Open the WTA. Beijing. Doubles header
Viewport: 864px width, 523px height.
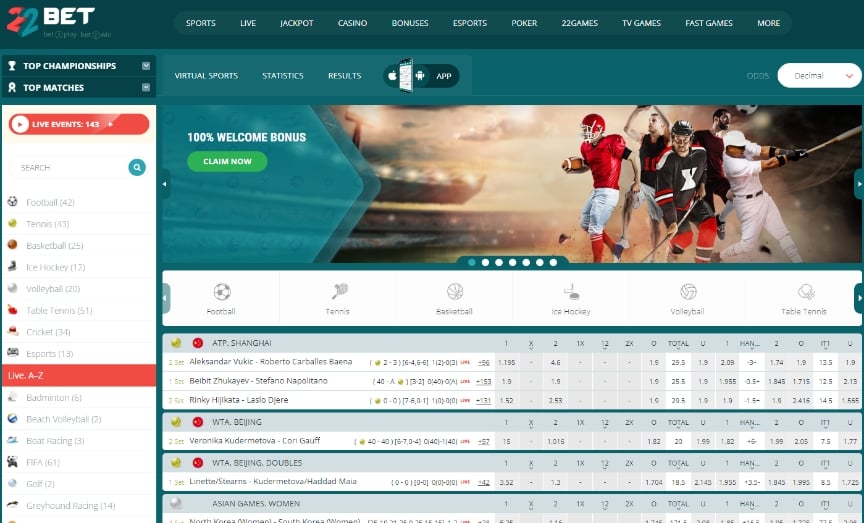pyautogui.click(x=257, y=463)
